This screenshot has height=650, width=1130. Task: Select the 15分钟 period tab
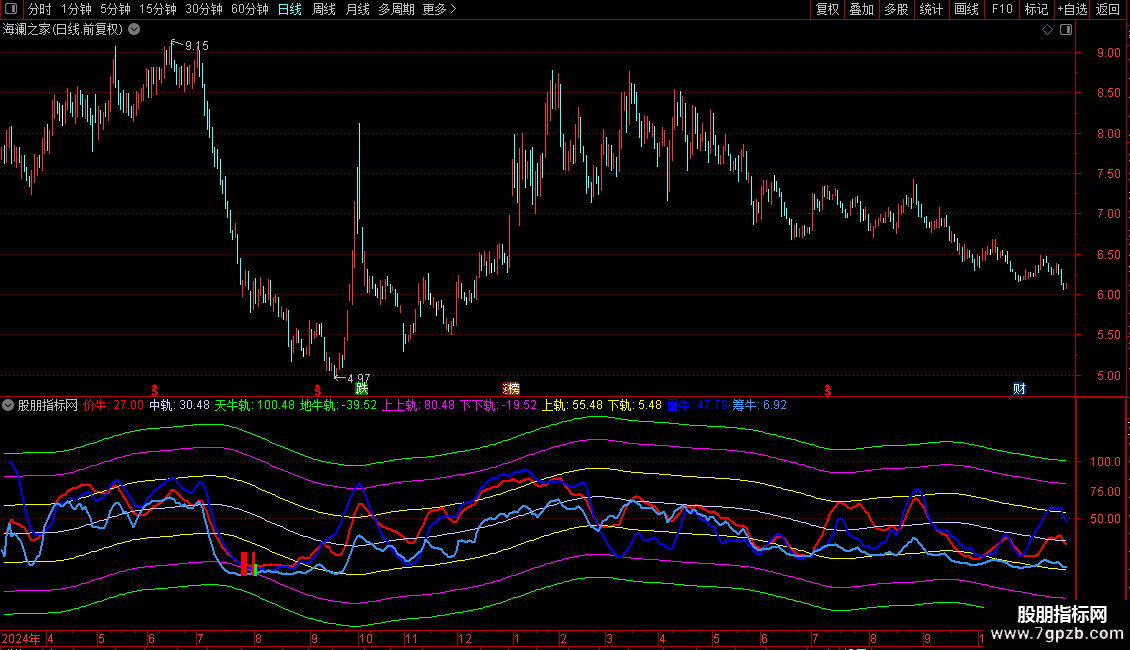[157, 10]
